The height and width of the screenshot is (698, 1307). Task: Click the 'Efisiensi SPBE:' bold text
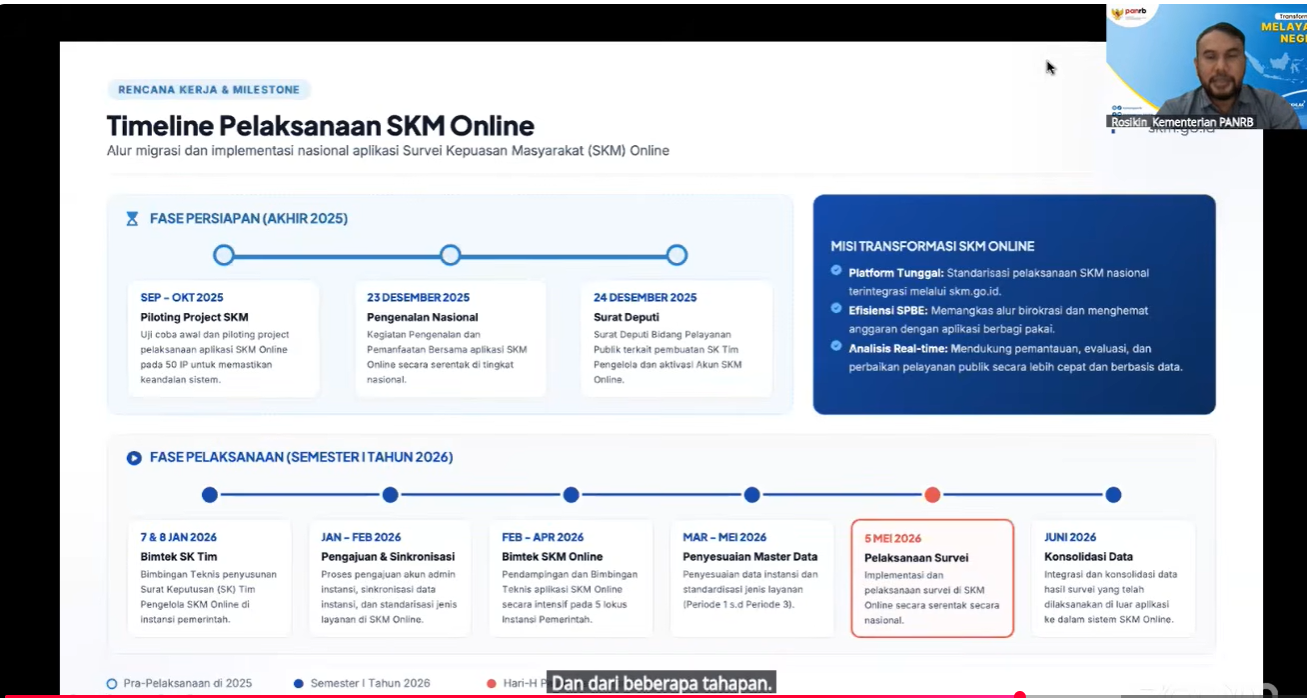(x=888, y=311)
